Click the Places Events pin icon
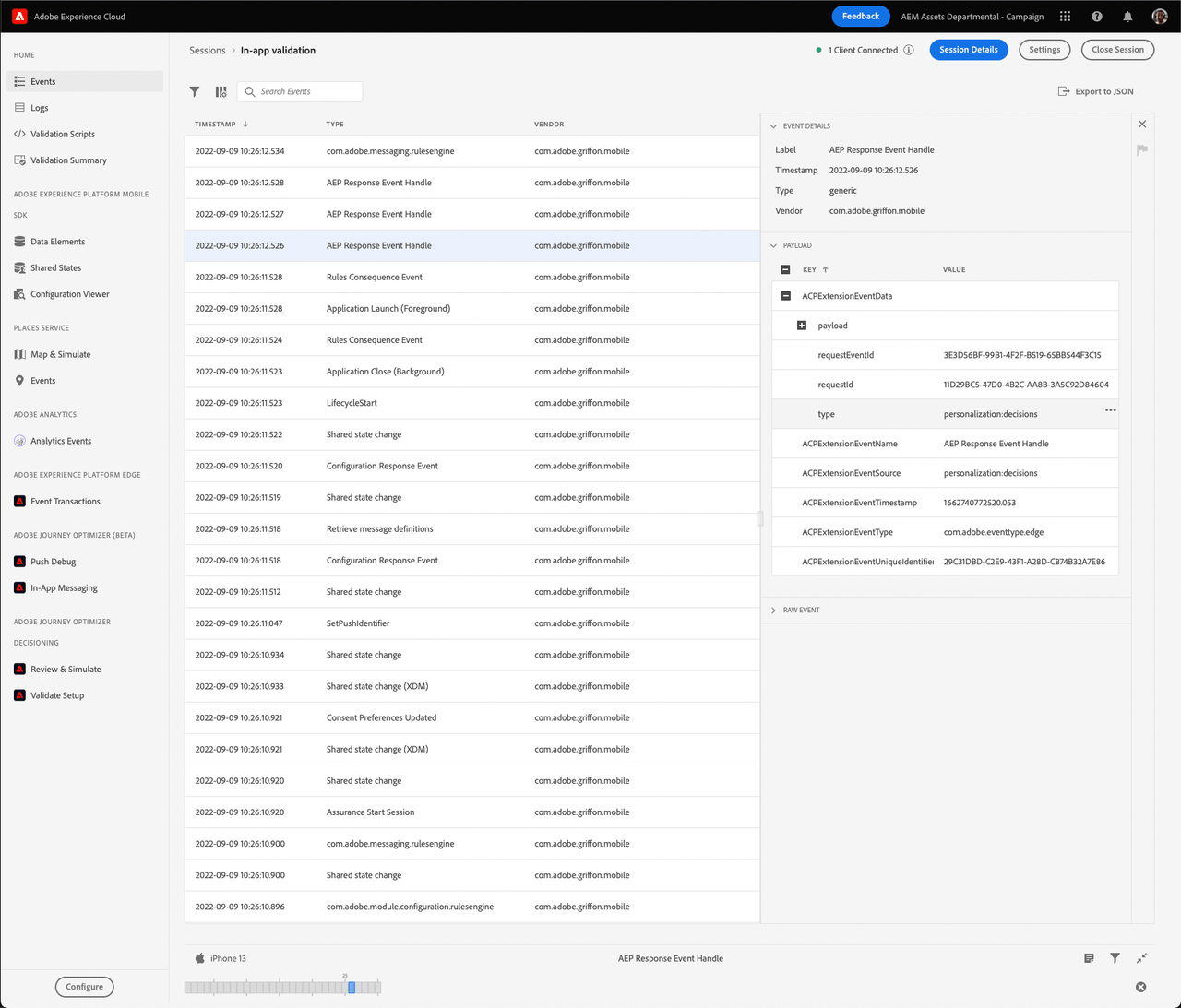Screen dimensions: 1181x1008 [20, 380]
